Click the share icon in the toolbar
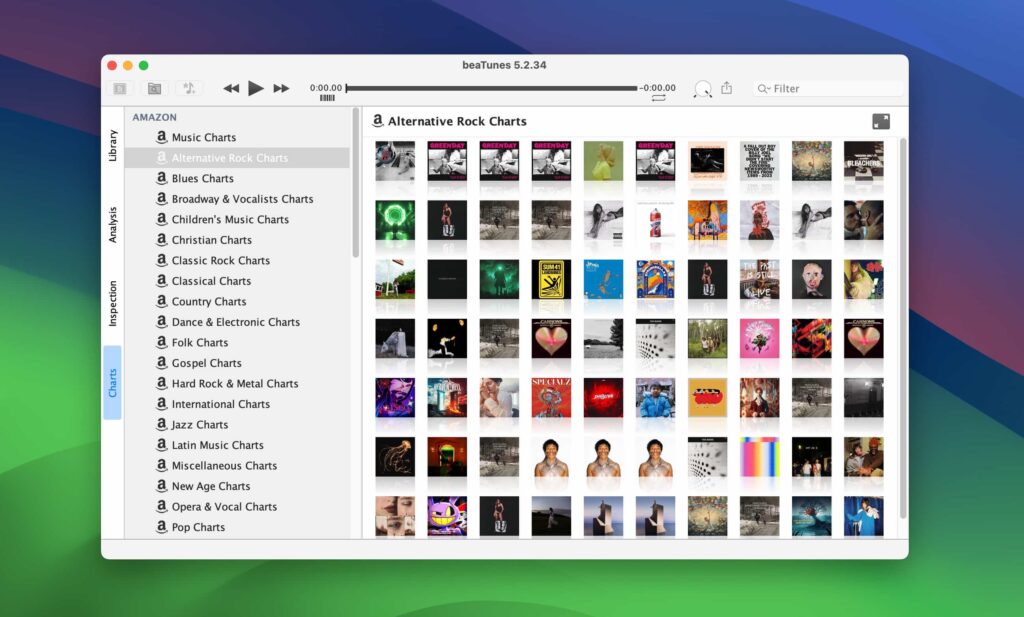The image size is (1024, 617). coord(727,88)
